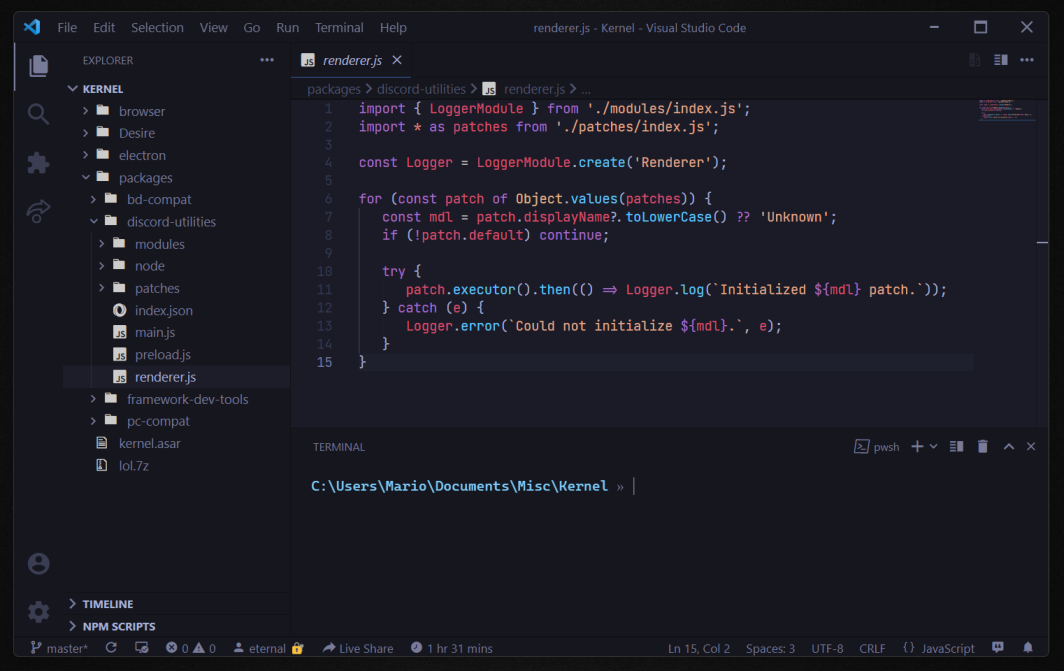Image resolution: width=1064 pixels, height=671 pixels.
Task: Start Live Share from status bar
Action: pos(358,648)
